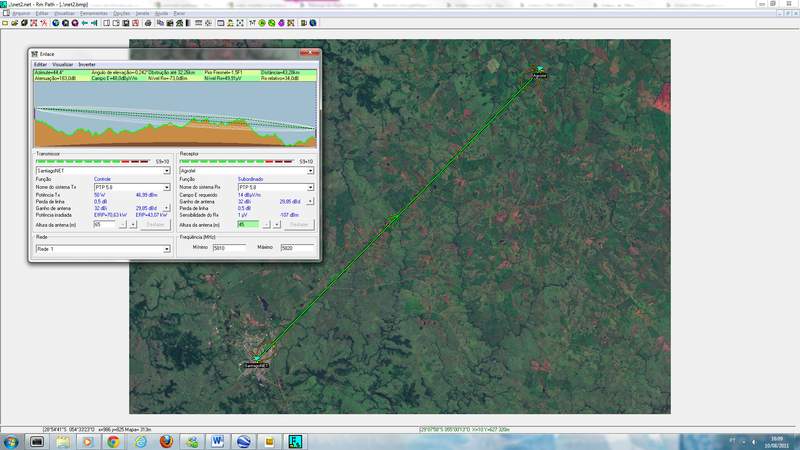Open the Ajuda menu
The height and width of the screenshot is (450, 800).
[x=161, y=13]
